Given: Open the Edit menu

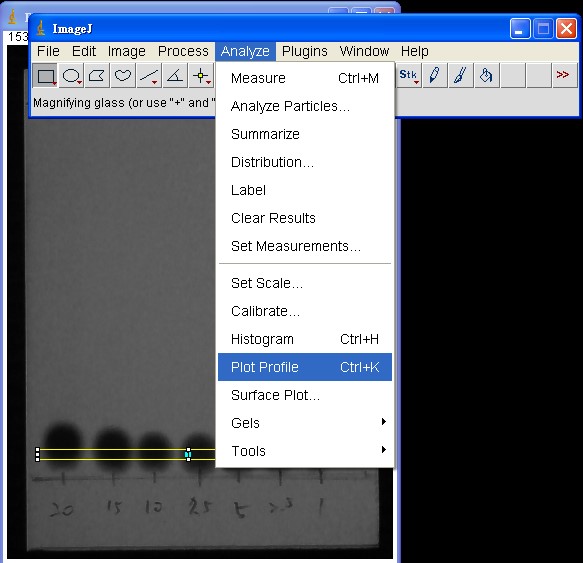Looking at the screenshot, I should pos(84,51).
